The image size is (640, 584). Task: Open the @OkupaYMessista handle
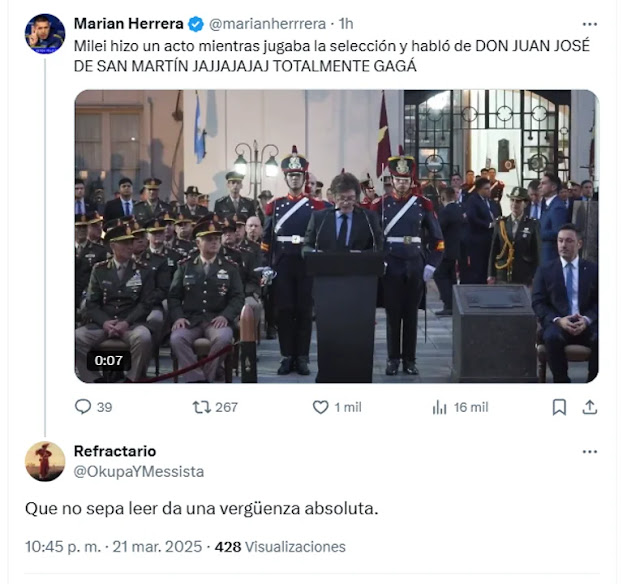coord(139,471)
